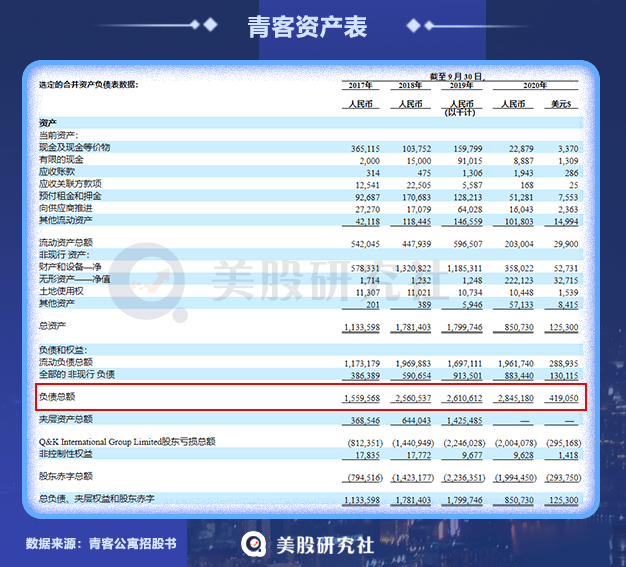Click the value 51,281
626x567 pixels.
click(x=521, y=197)
